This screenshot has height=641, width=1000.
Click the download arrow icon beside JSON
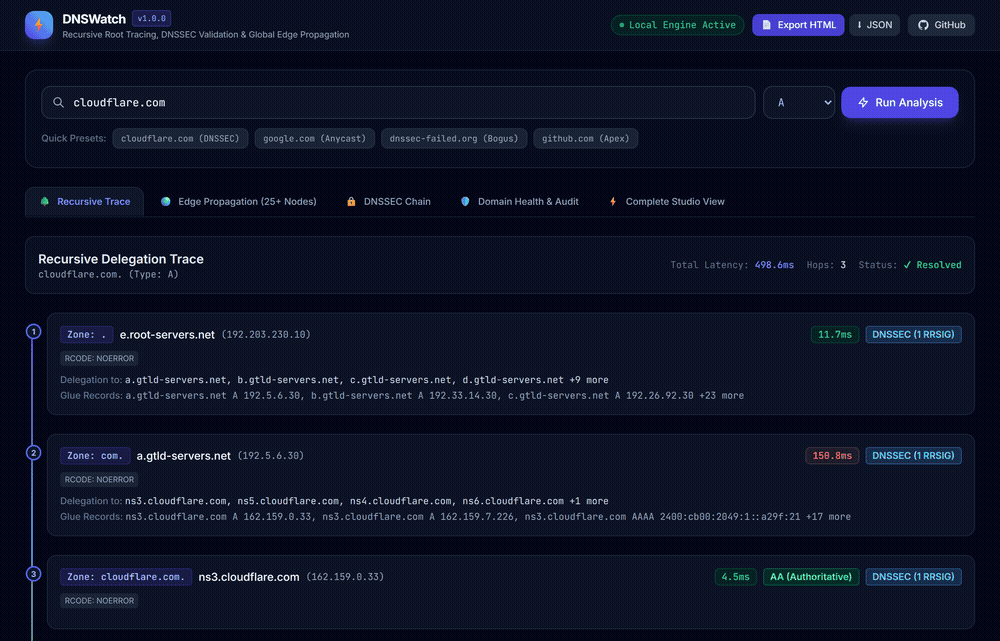tap(859, 25)
